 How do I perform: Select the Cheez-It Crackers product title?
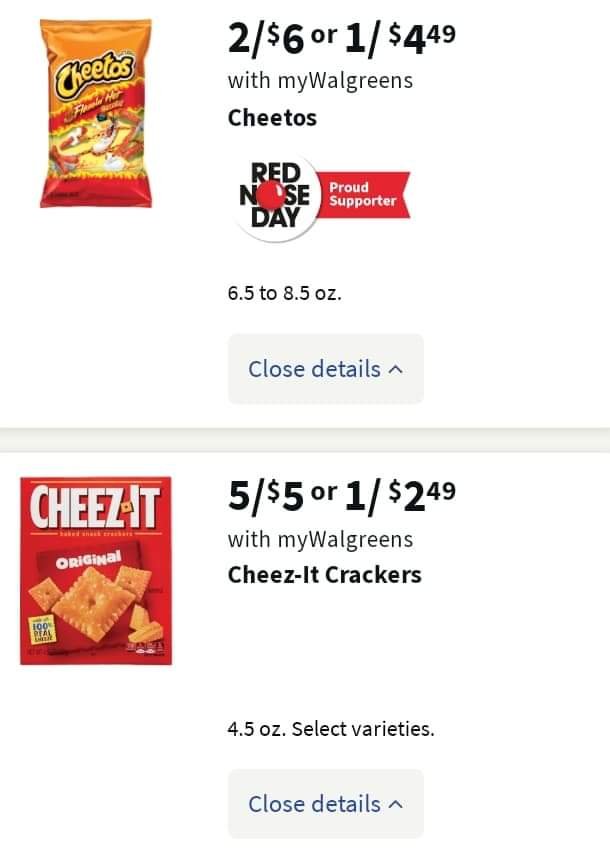pos(324,575)
